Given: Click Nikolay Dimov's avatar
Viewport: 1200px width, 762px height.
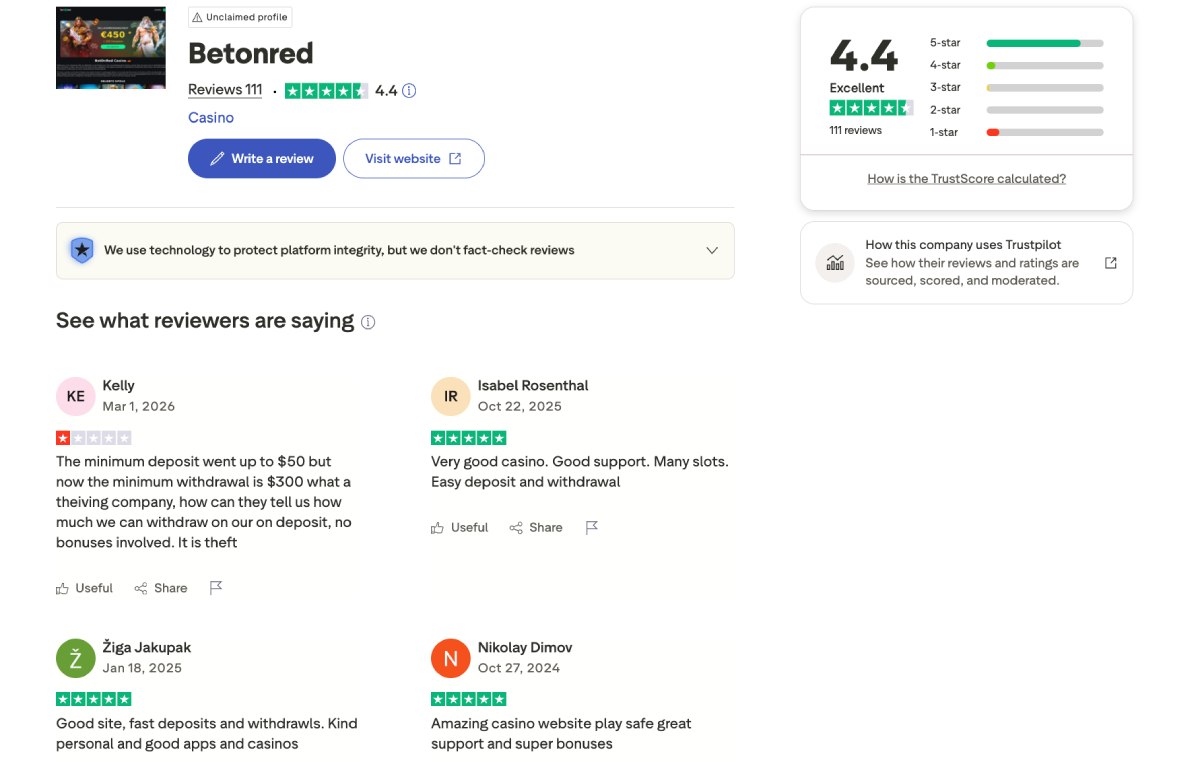Looking at the screenshot, I should (x=450, y=658).
